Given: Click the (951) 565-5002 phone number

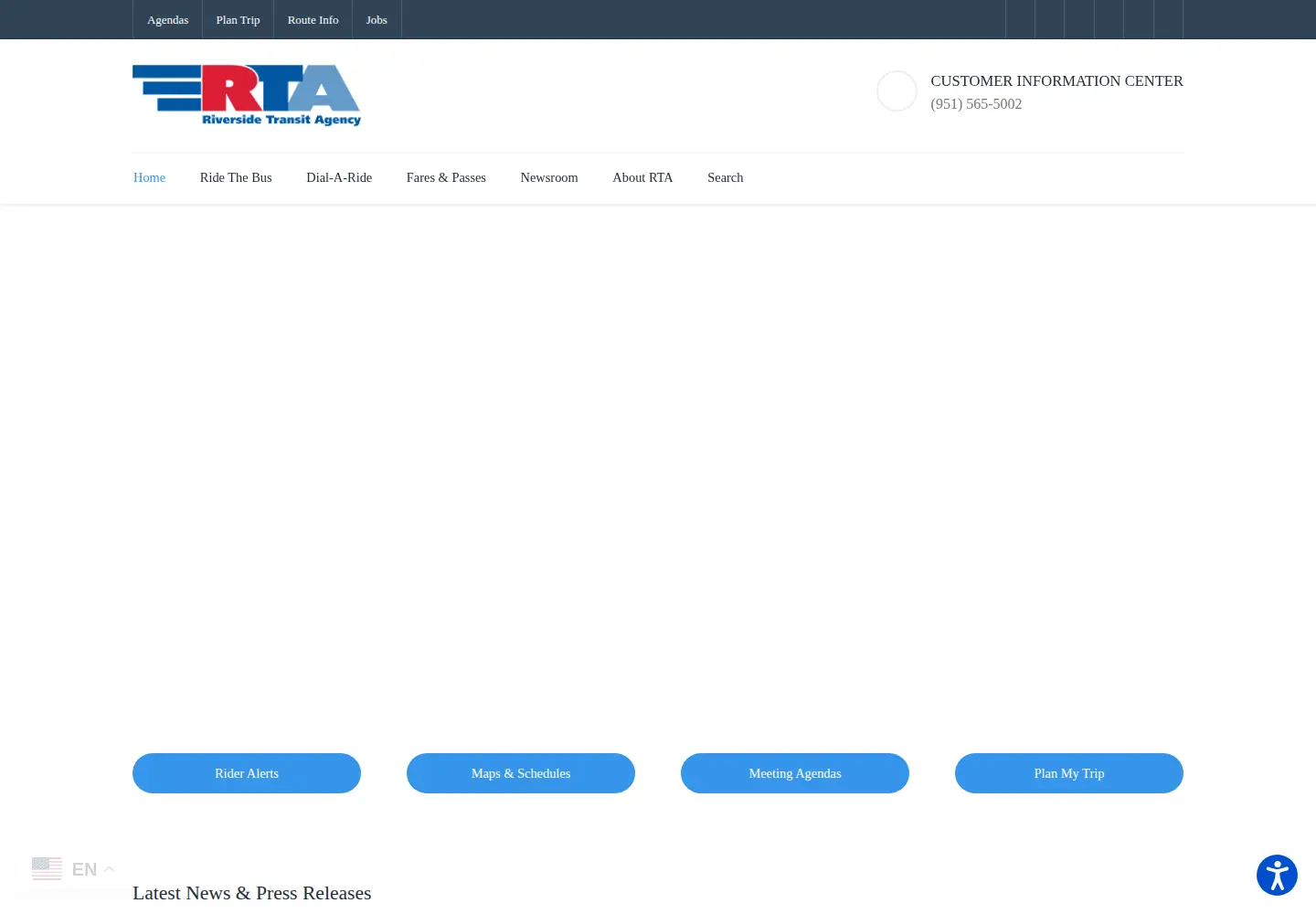Looking at the screenshot, I should click(976, 104).
